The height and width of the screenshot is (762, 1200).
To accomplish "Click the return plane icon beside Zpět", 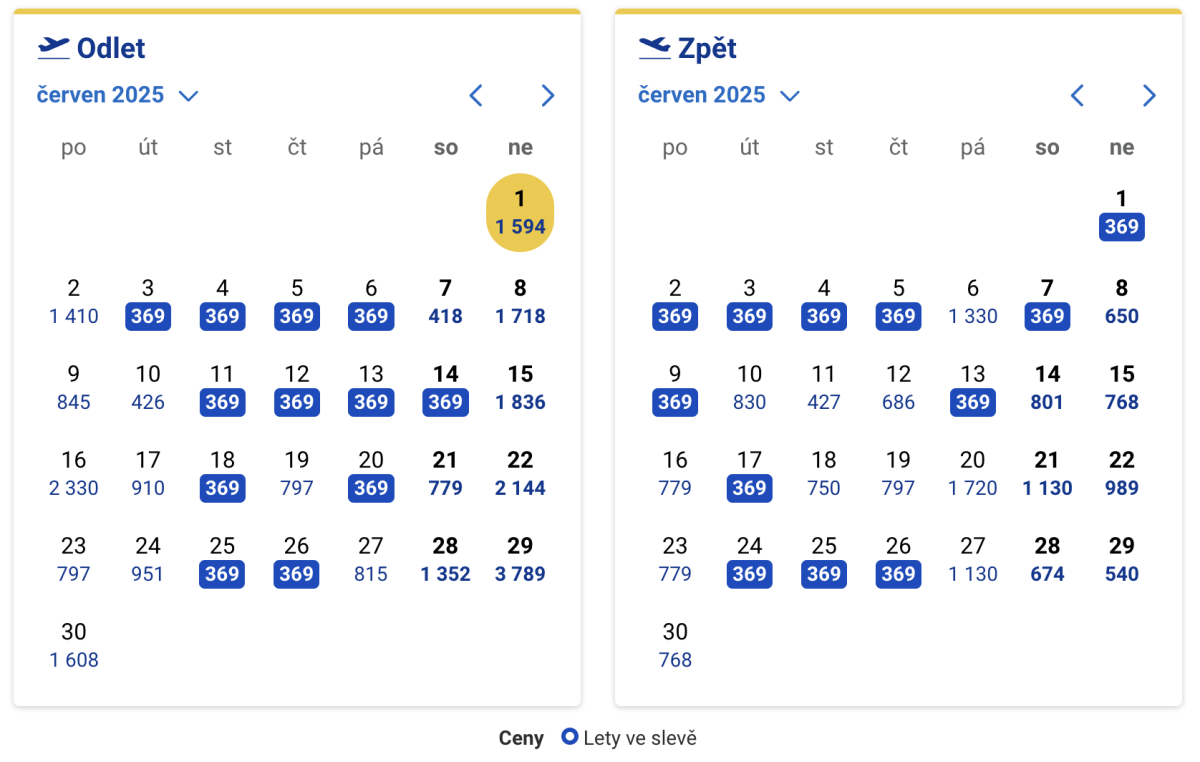I will pos(654,47).
